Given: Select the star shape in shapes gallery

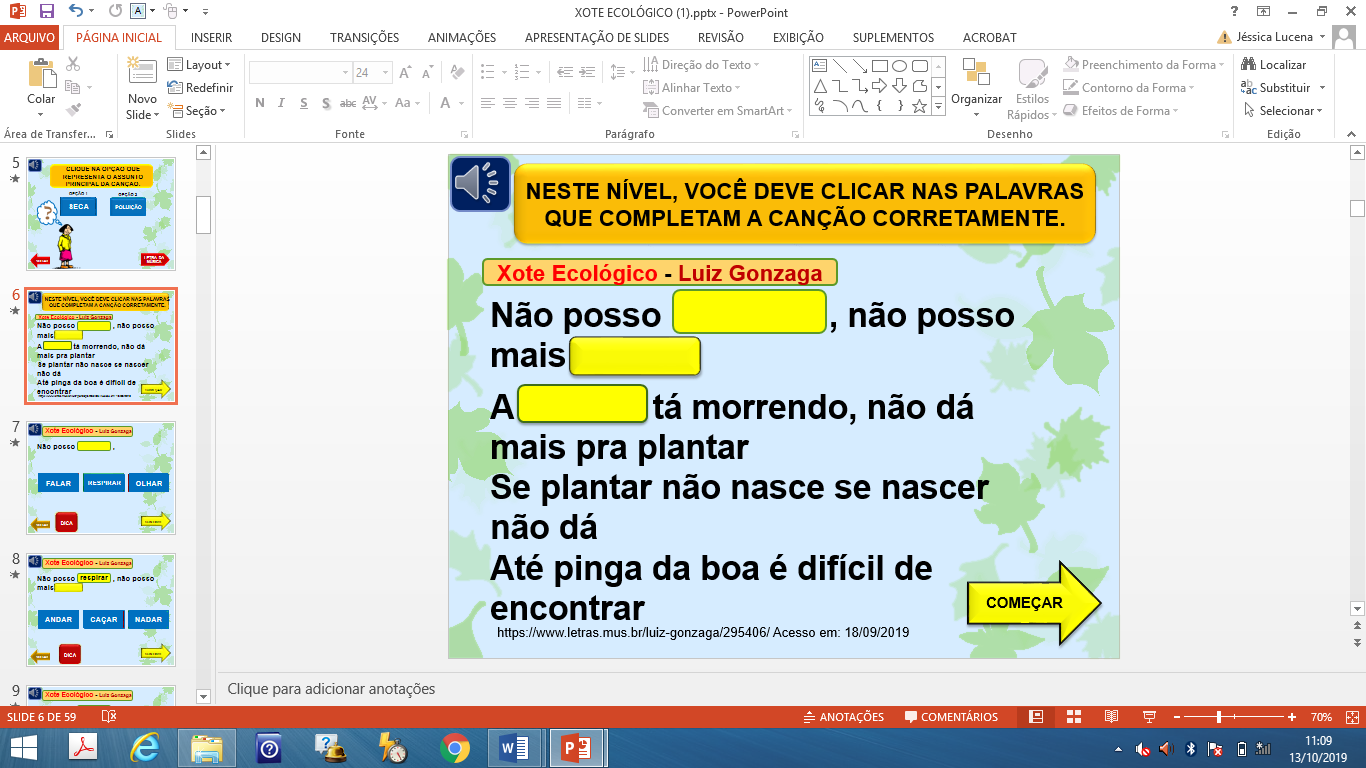Looking at the screenshot, I should click(919, 106).
